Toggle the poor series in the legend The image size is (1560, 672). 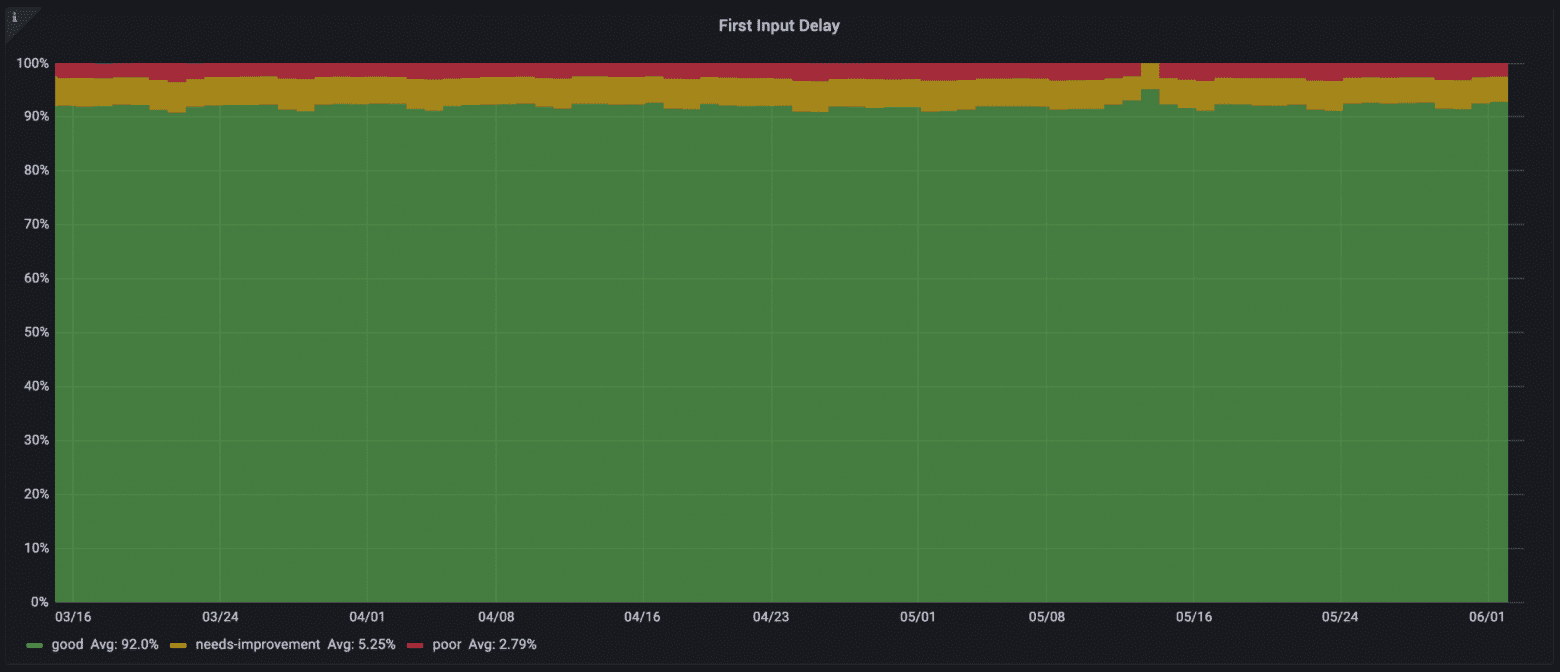tap(447, 645)
